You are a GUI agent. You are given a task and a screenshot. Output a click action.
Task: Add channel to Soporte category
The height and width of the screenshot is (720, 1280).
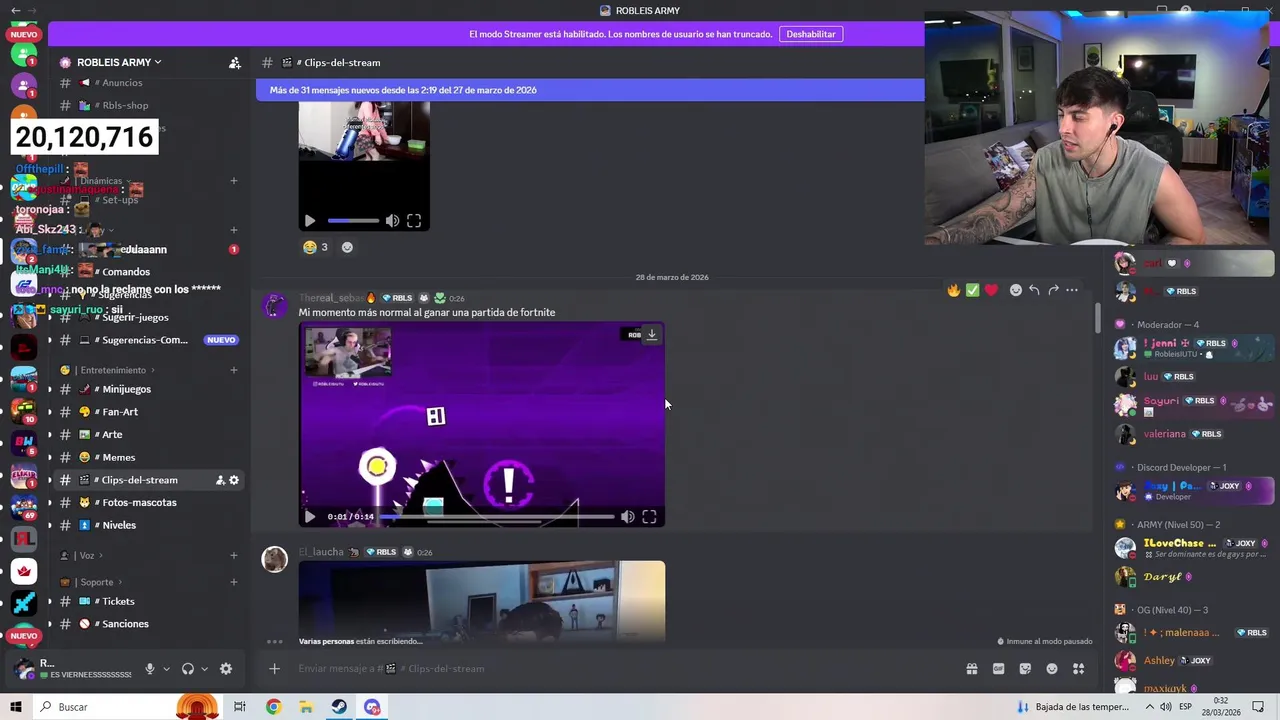[x=234, y=582]
